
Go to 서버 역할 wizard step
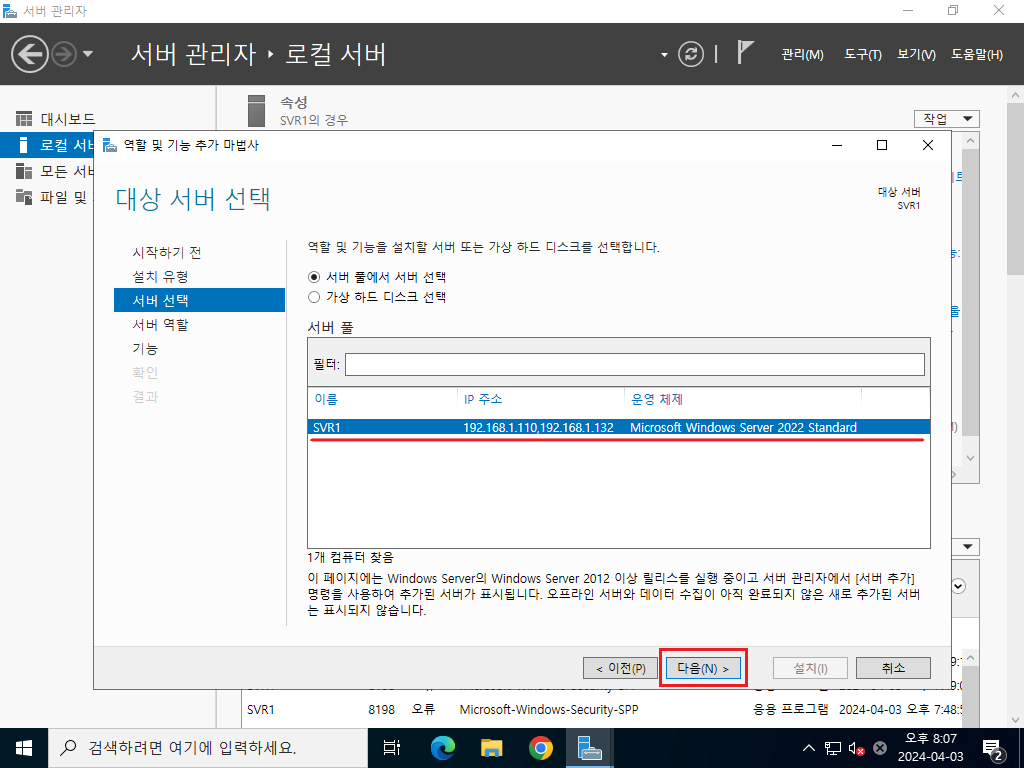click(x=161, y=325)
